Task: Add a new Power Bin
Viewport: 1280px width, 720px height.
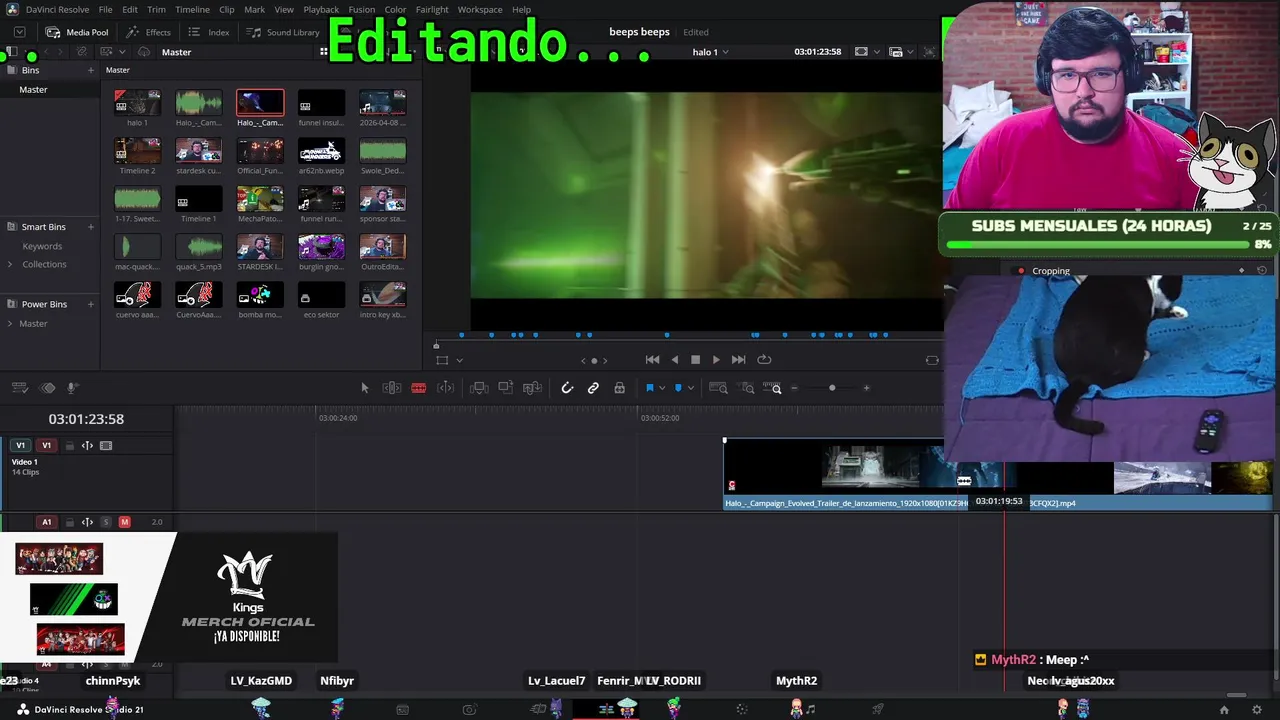Action: tap(91, 304)
